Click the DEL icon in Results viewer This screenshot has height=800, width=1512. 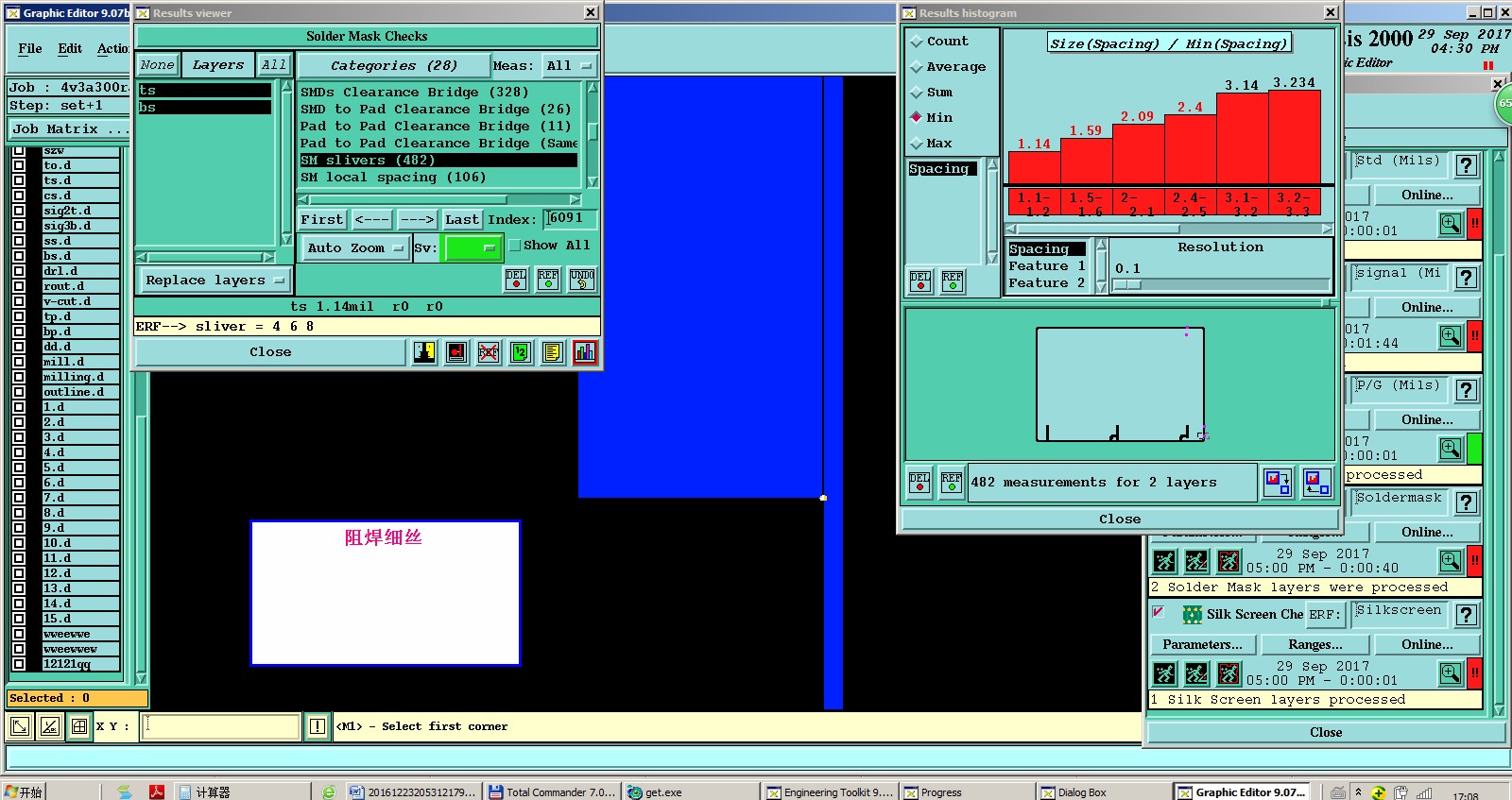[x=516, y=280]
